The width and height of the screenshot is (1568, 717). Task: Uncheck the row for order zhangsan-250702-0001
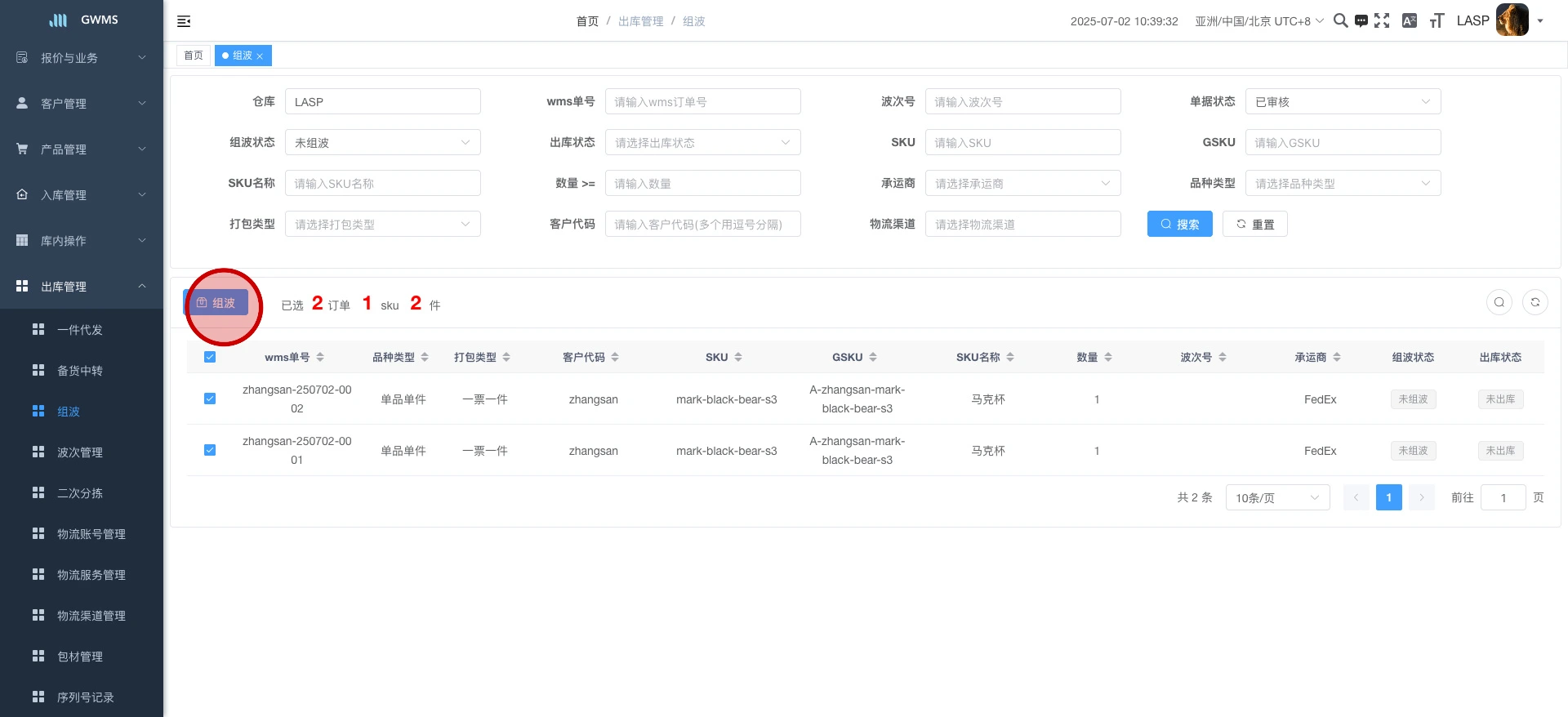[x=210, y=450]
